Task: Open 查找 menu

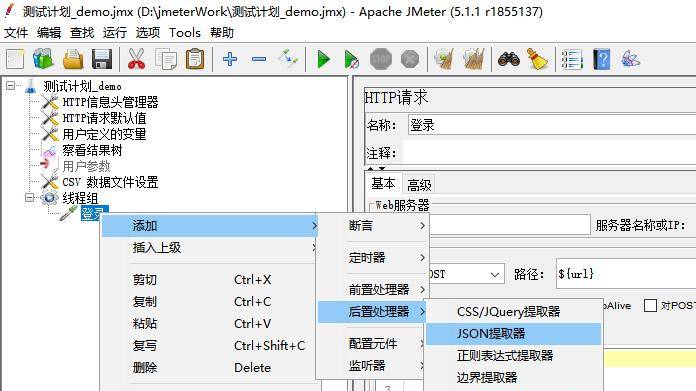Action: (82, 32)
